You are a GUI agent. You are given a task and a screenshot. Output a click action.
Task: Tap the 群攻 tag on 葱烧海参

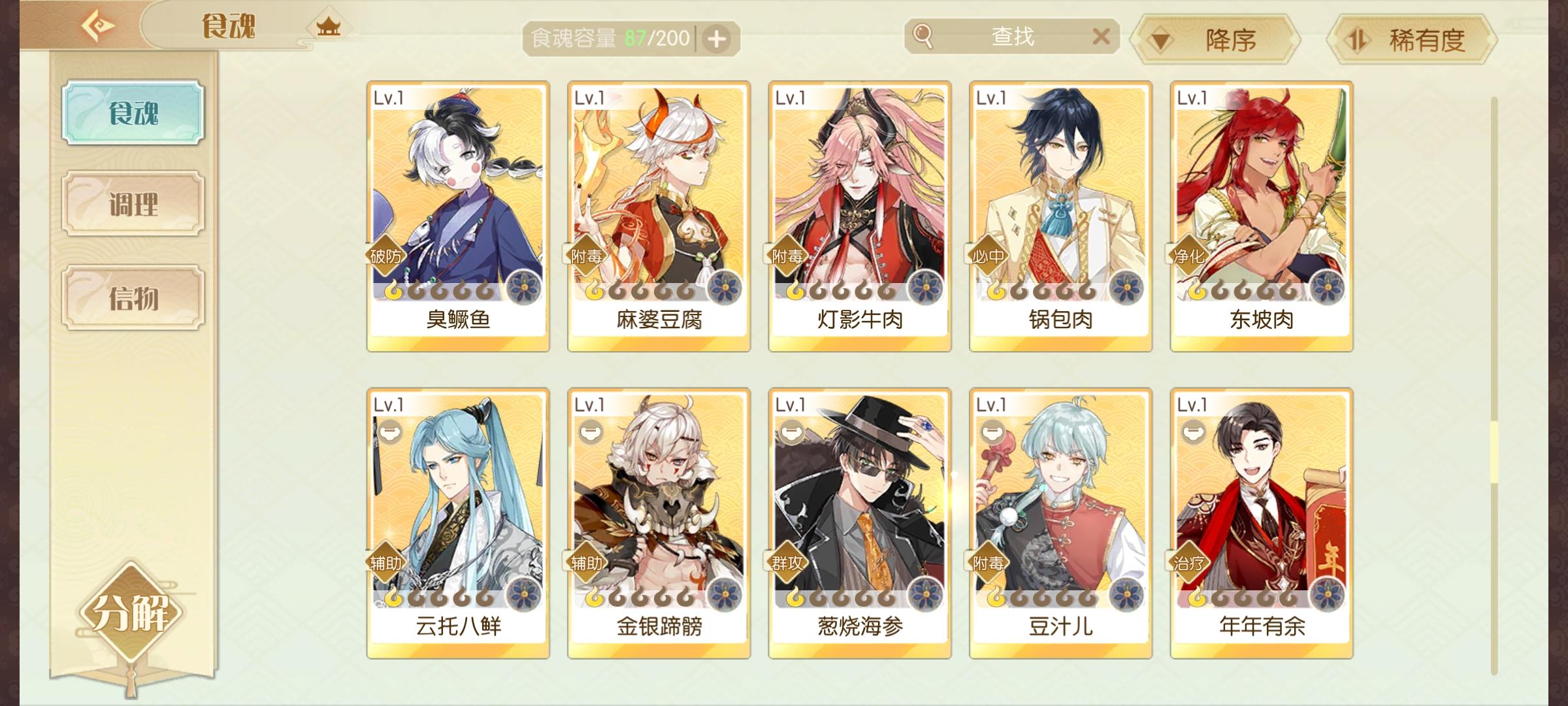click(787, 563)
